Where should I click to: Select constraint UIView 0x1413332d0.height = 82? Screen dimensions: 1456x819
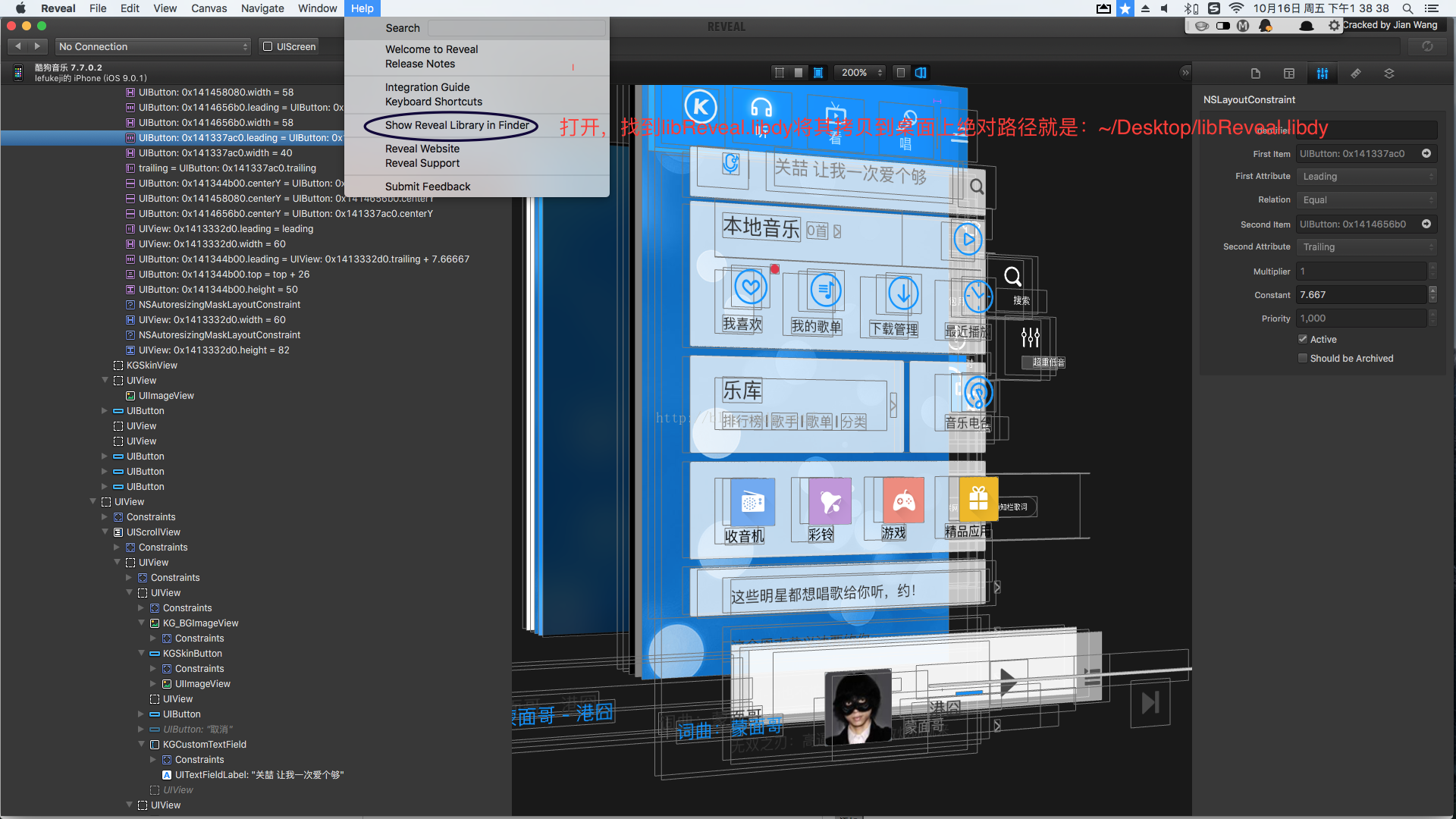pyautogui.click(x=214, y=350)
